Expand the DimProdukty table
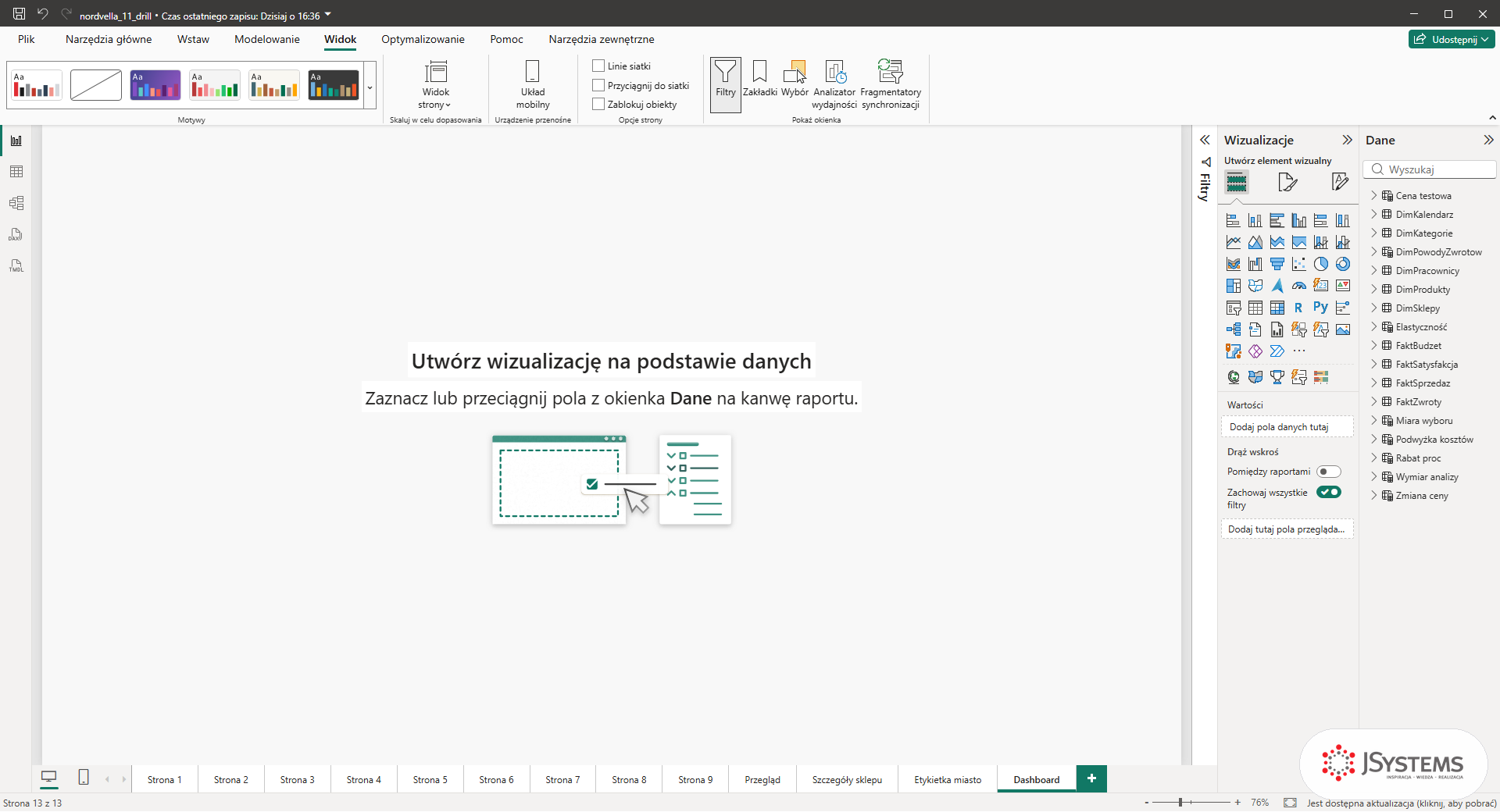This screenshot has width=1500, height=812. coord(1373,289)
